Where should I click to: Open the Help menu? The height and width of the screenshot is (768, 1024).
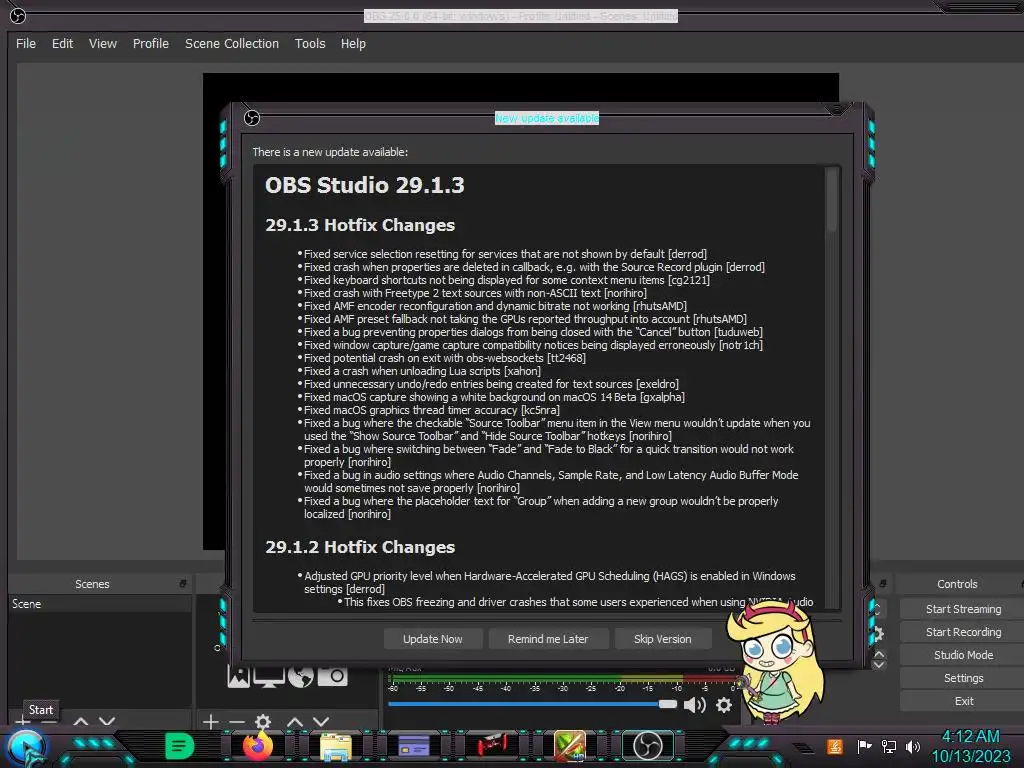pyautogui.click(x=353, y=43)
